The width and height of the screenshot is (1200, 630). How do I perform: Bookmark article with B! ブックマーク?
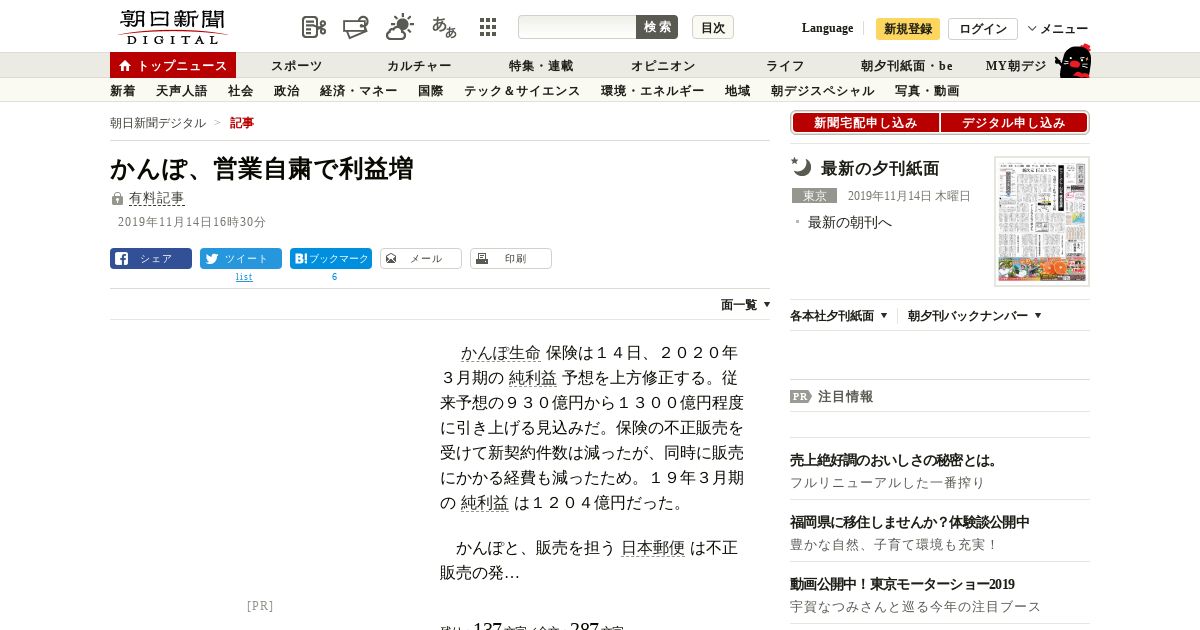click(x=331, y=258)
